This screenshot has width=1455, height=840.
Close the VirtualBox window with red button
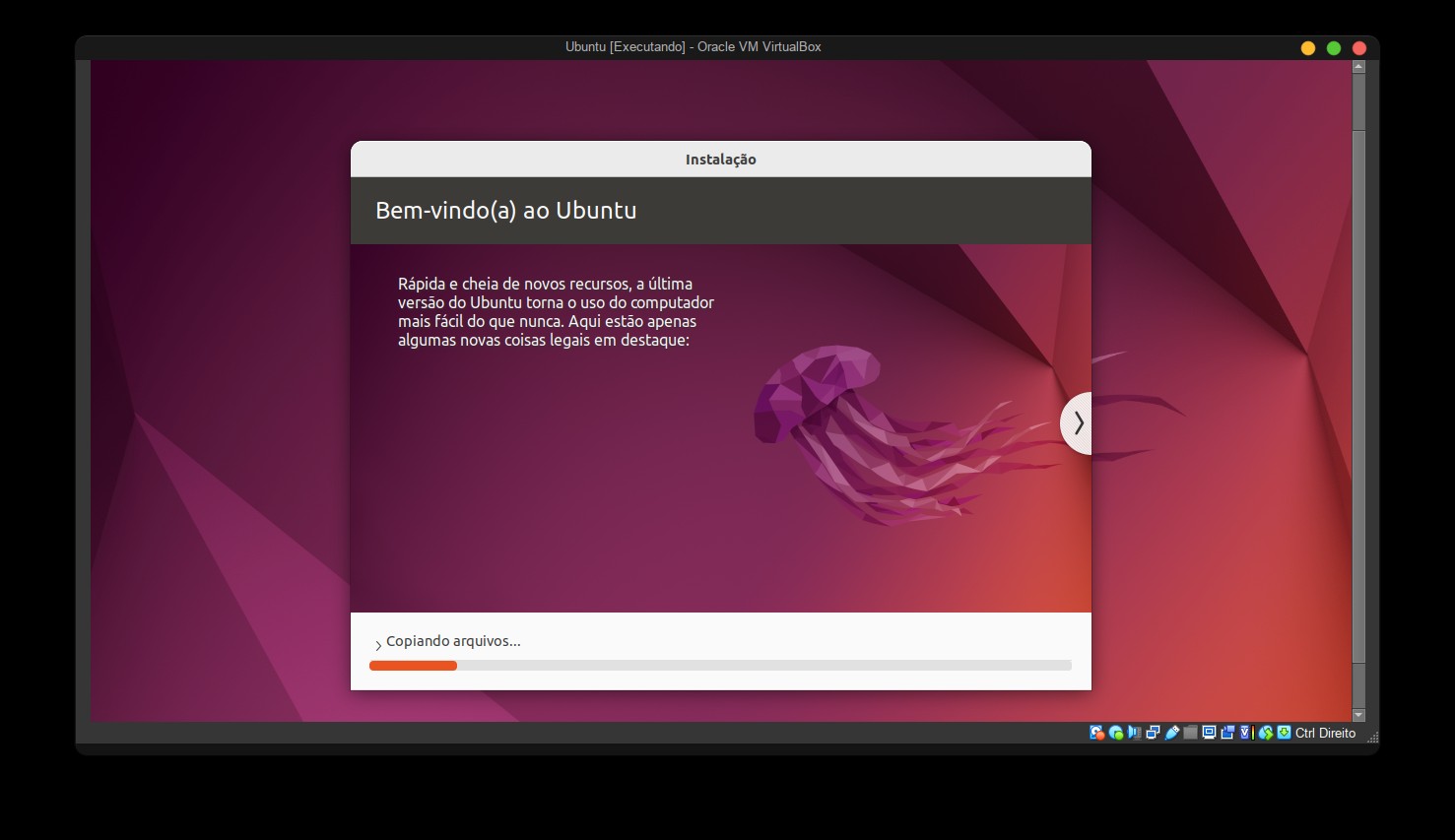pyautogui.click(x=1359, y=48)
